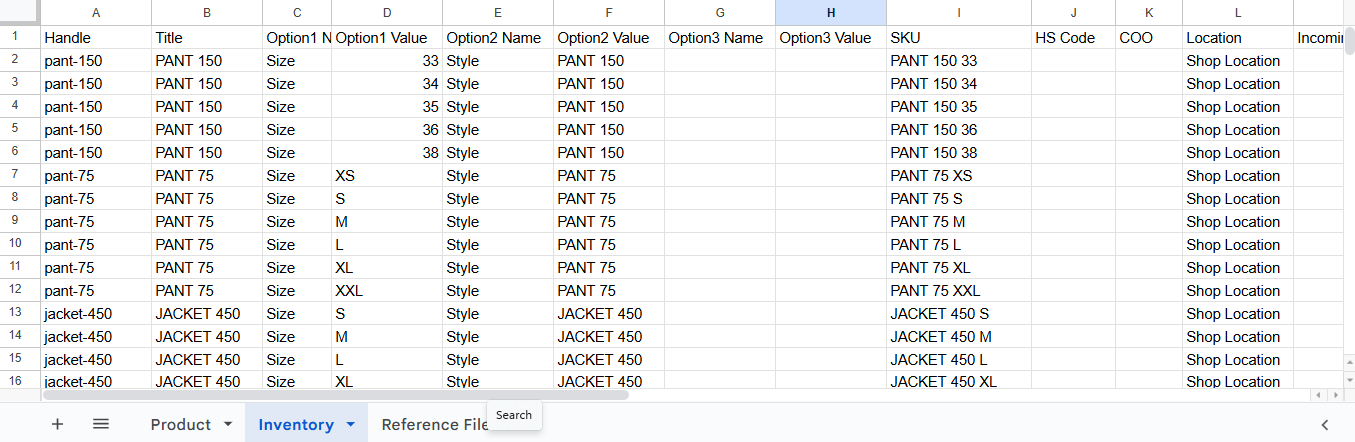This screenshot has width=1355, height=442.
Task: Click the side panel collapse chevron
Action: [1325, 424]
